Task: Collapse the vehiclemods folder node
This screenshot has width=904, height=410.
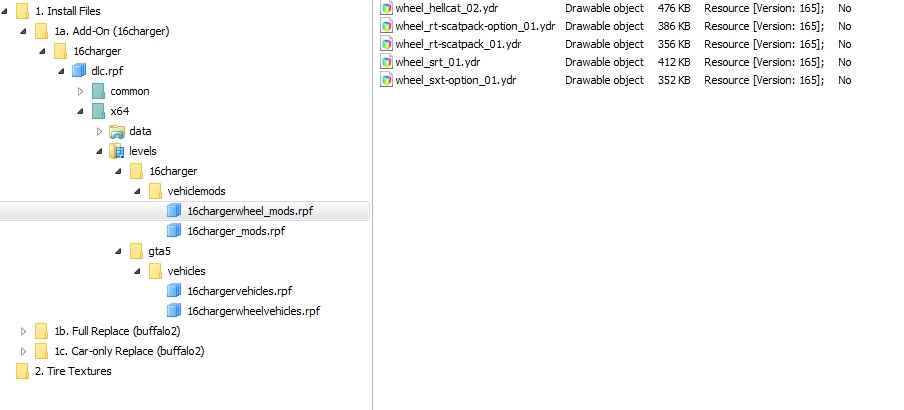Action: pyautogui.click(x=138, y=191)
